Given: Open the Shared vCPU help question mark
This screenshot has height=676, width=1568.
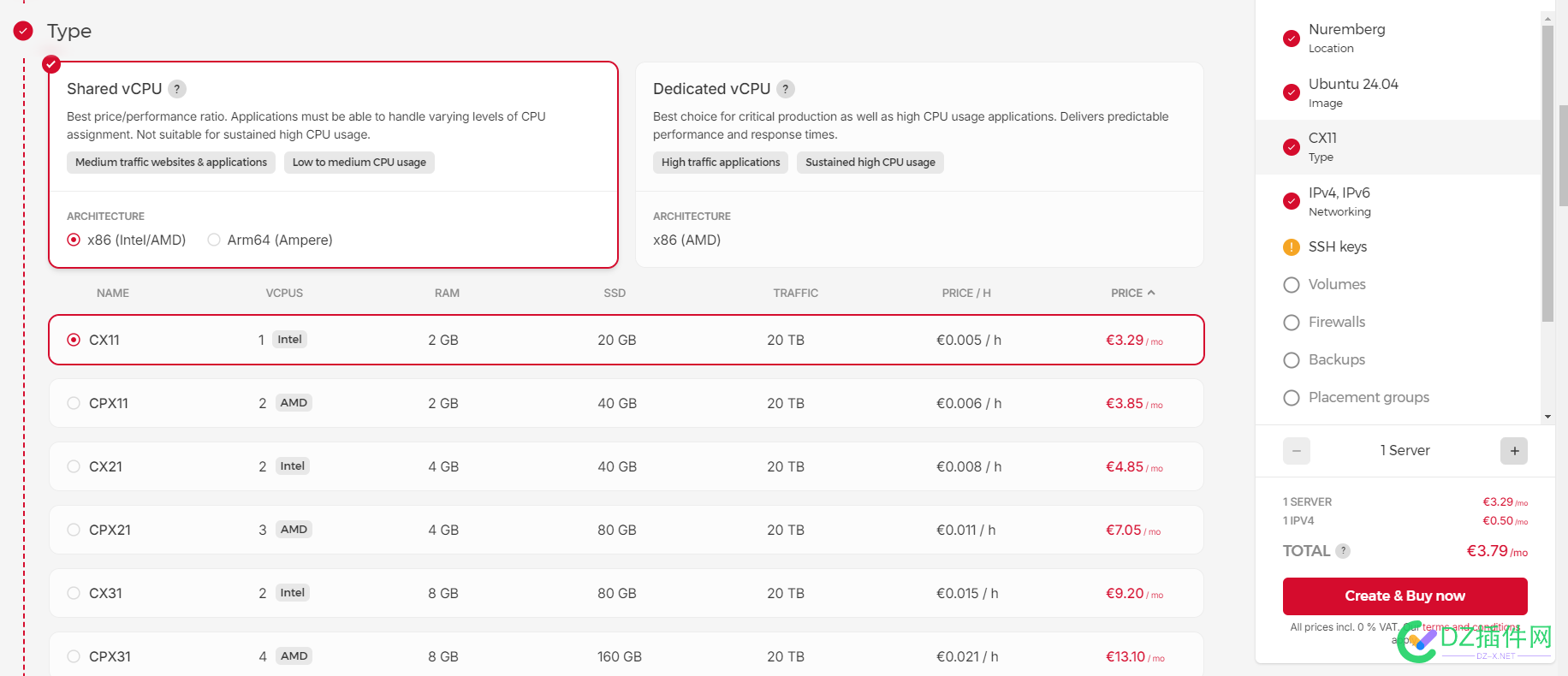Looking at the screenshot, I should pos(177,89).
